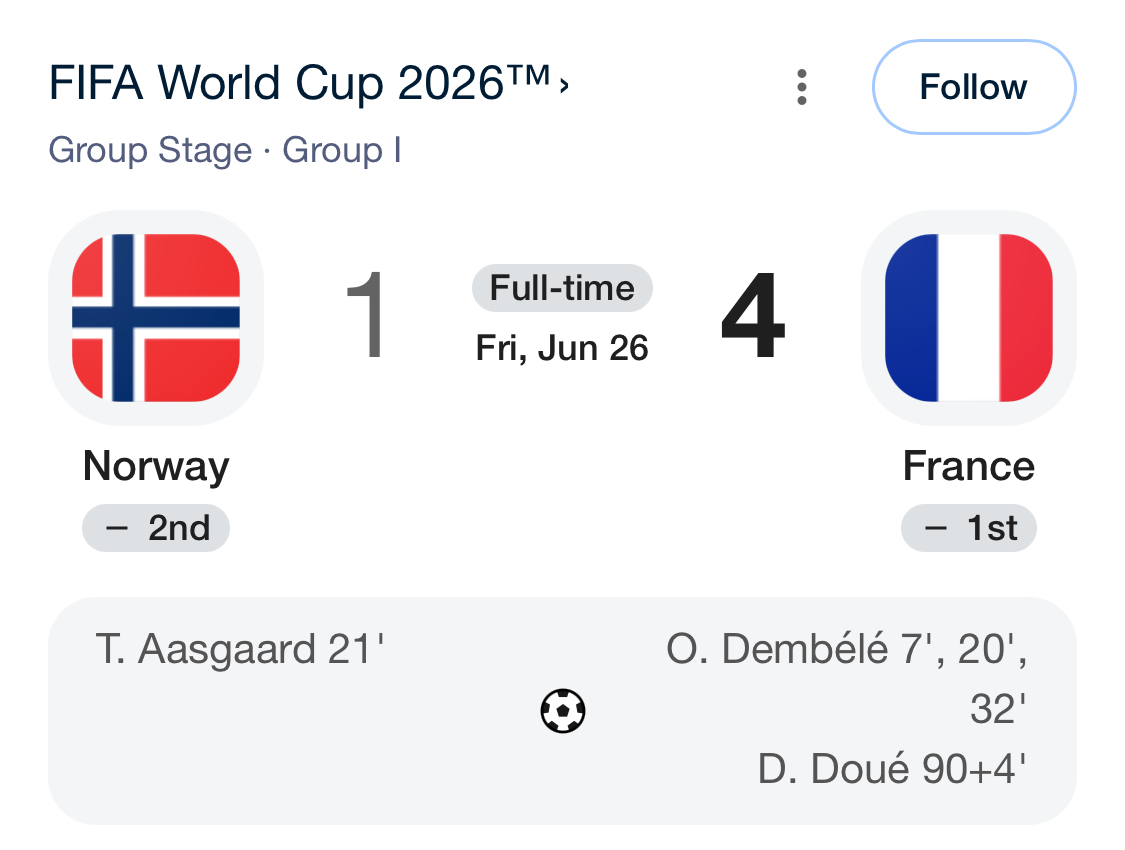Click Norway's score of 1
Image resolution: width=1125 pixels, height=850 pixels.
(x=365, y=315)
